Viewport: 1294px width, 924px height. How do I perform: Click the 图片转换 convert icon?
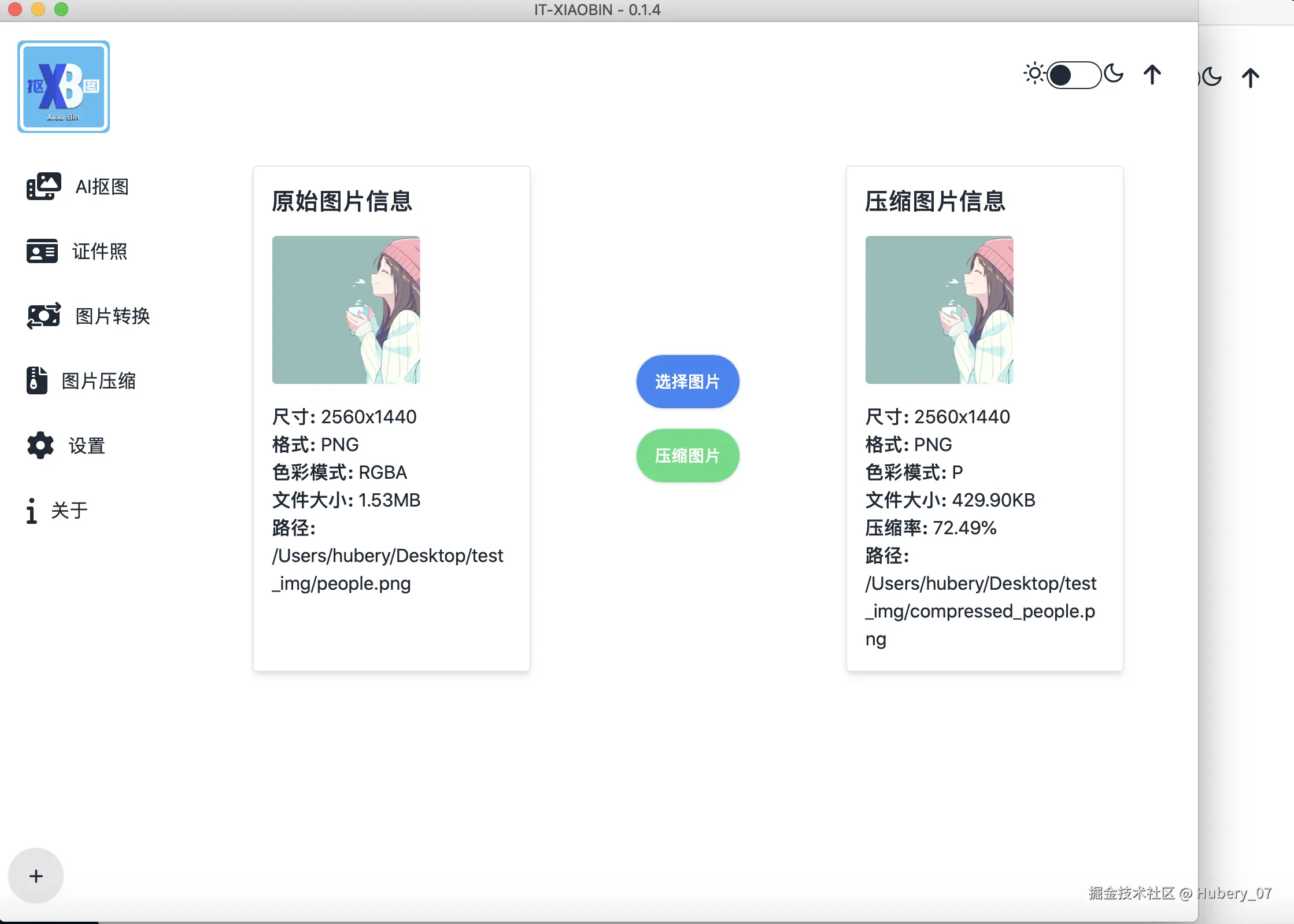43,316
